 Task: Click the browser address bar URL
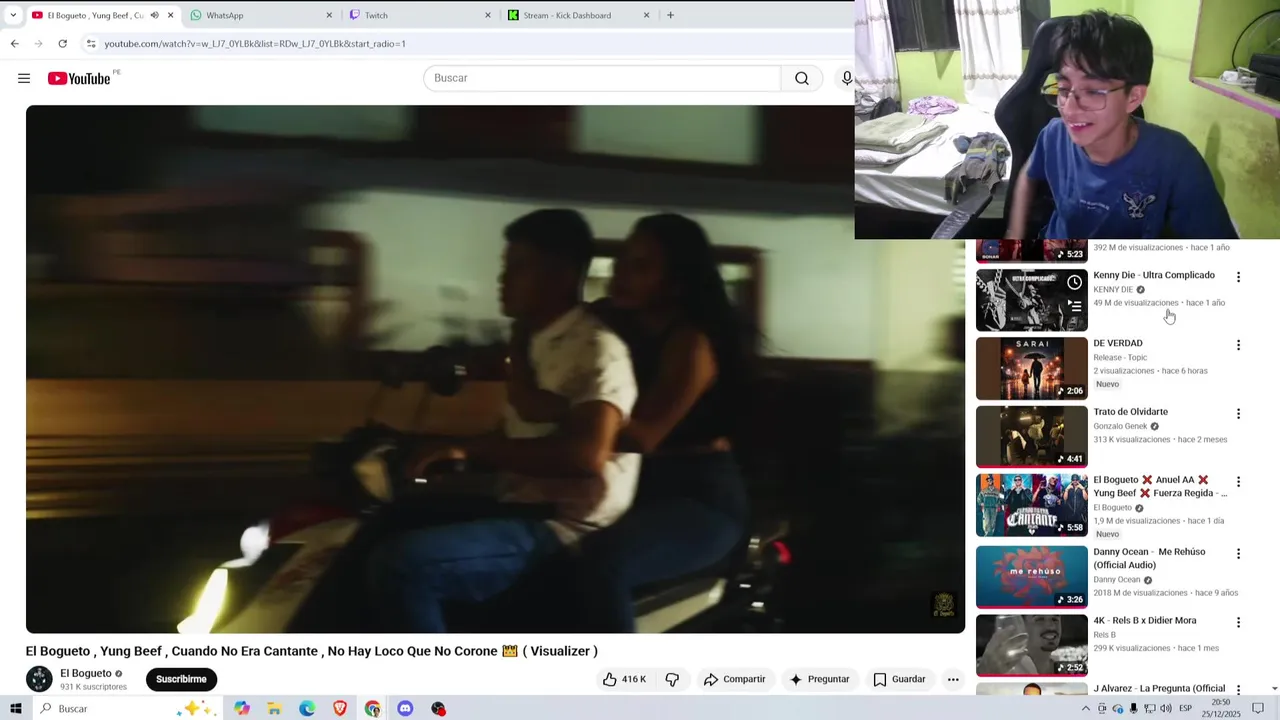click(x=255, y=44)
